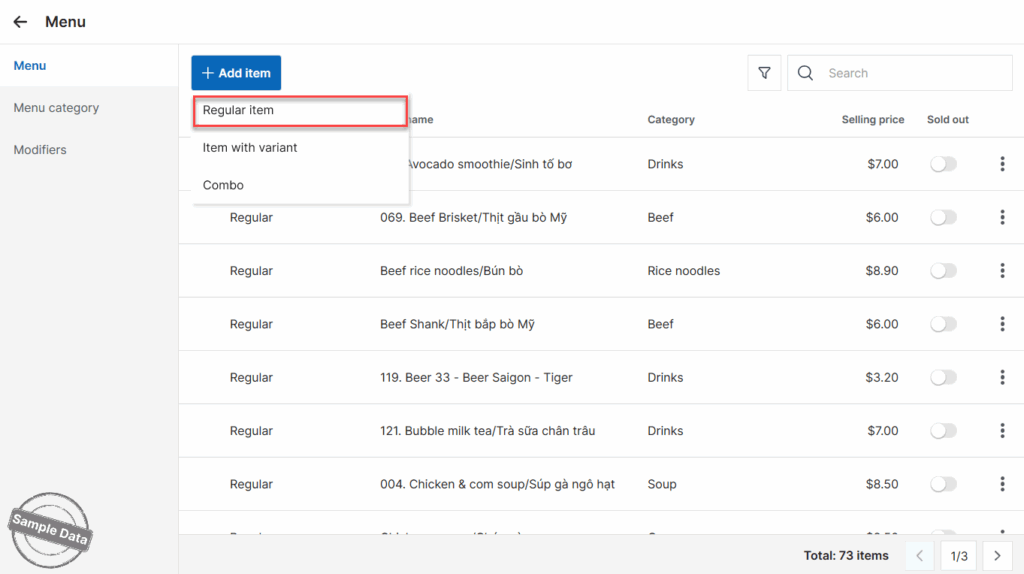Open three-dot menu for Bubble milk tea
This screenshot has height=574, width=1024.
[1001, 431]
